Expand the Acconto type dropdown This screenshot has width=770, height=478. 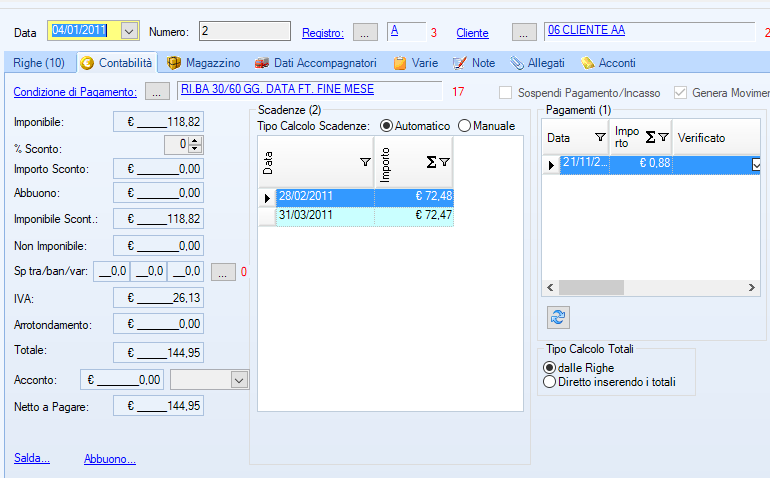[x=238, y=379]
